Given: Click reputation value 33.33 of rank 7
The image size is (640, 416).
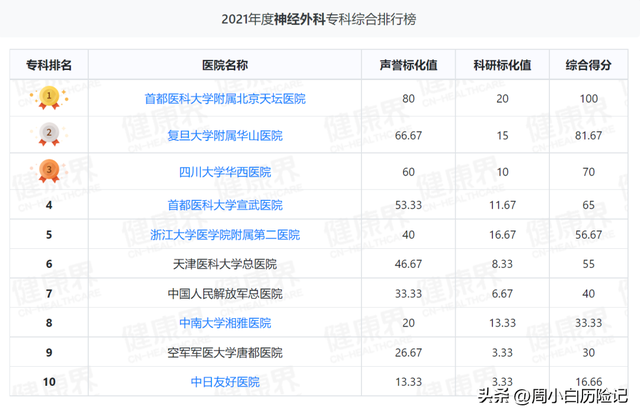Looking at the screenshot, I should 408,294.
